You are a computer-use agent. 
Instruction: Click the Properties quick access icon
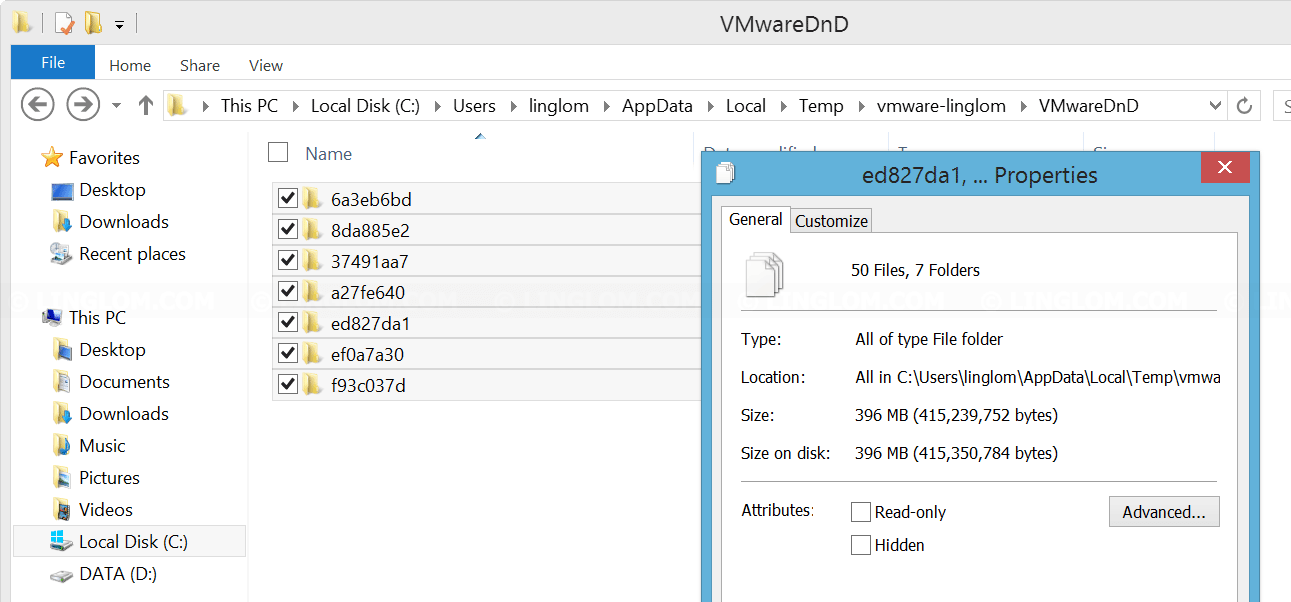point(63,22)
